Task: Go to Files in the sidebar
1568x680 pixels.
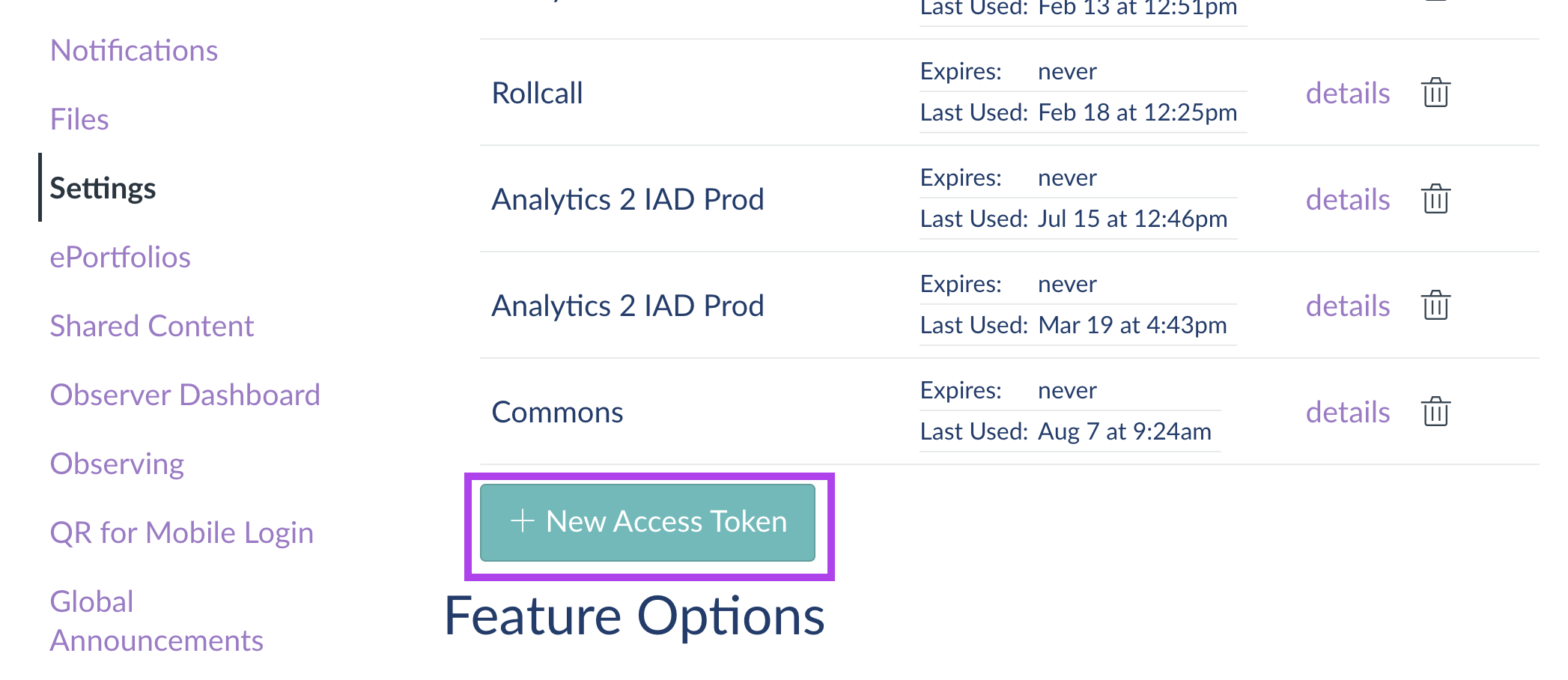Action: click(79, 119)
